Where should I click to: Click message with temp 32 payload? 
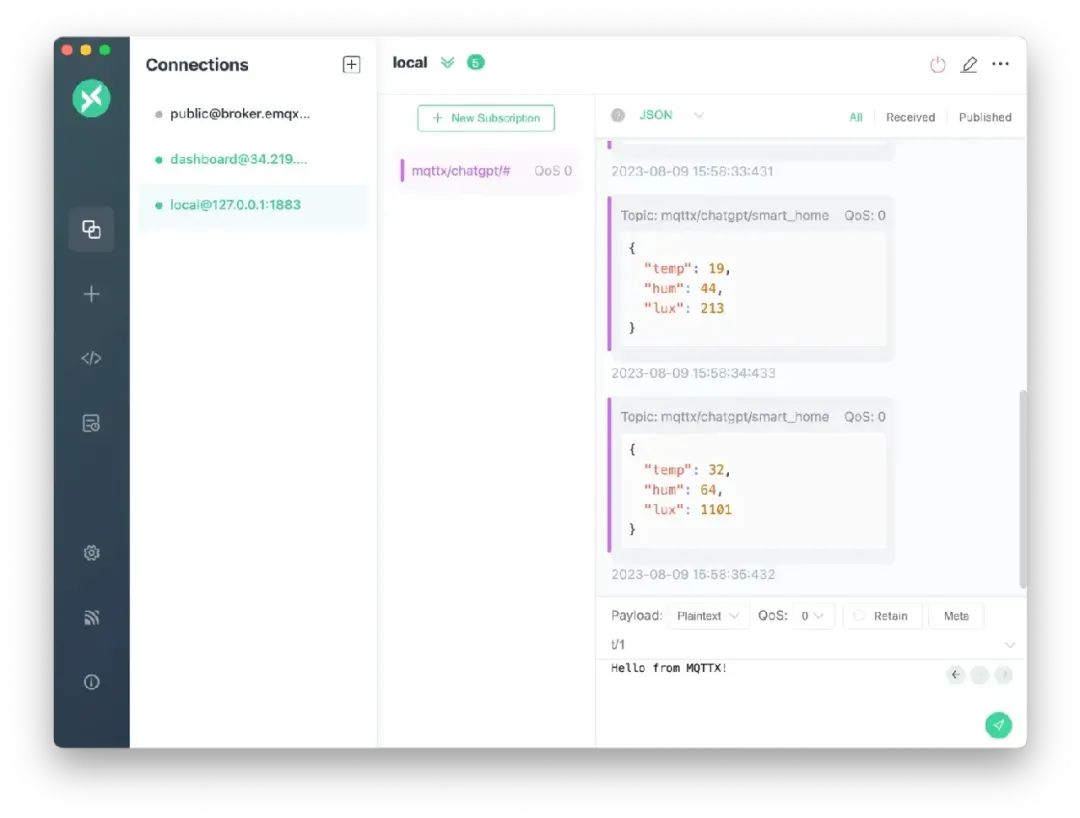tap(751, 480)
